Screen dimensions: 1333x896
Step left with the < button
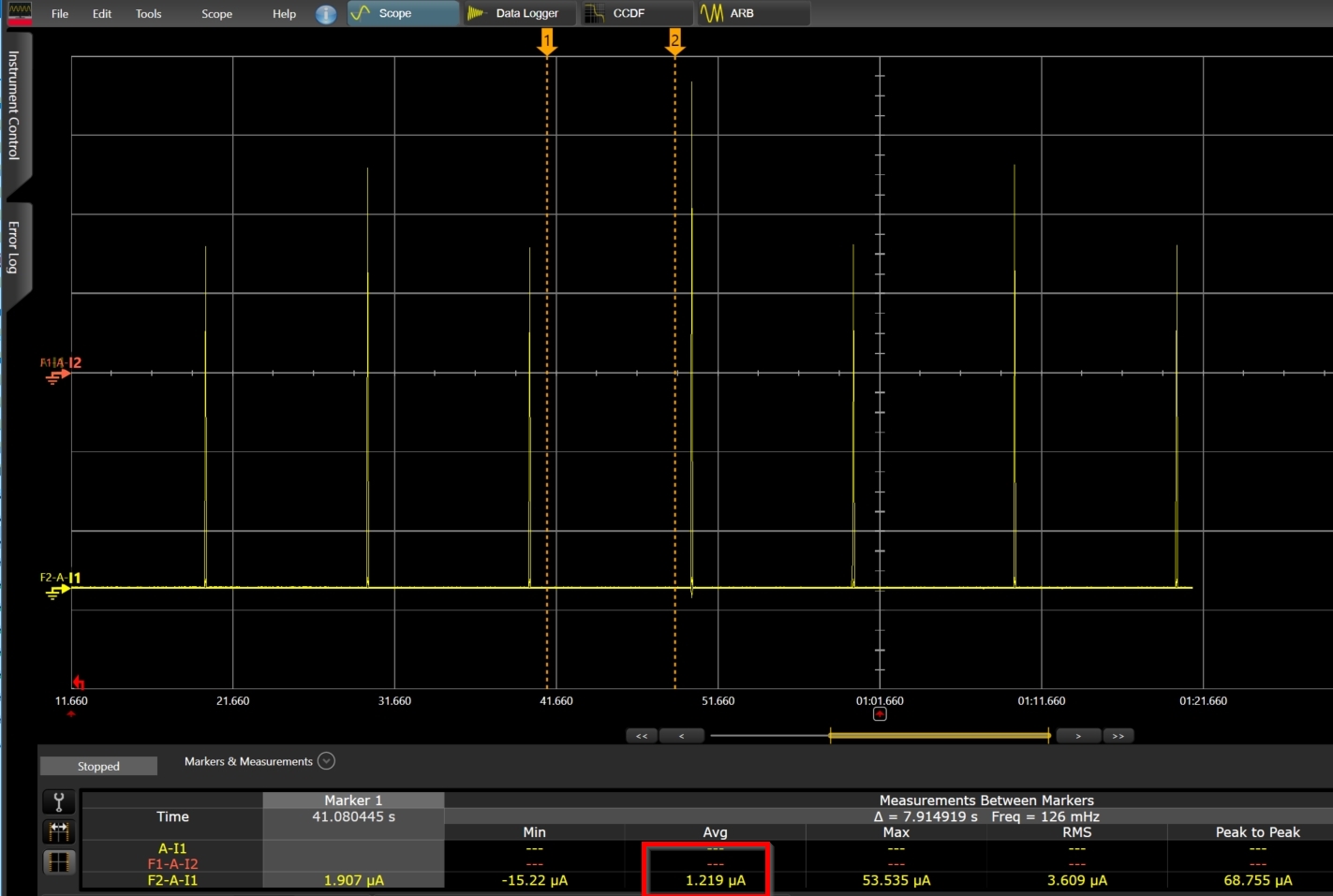tap(681, 736)
